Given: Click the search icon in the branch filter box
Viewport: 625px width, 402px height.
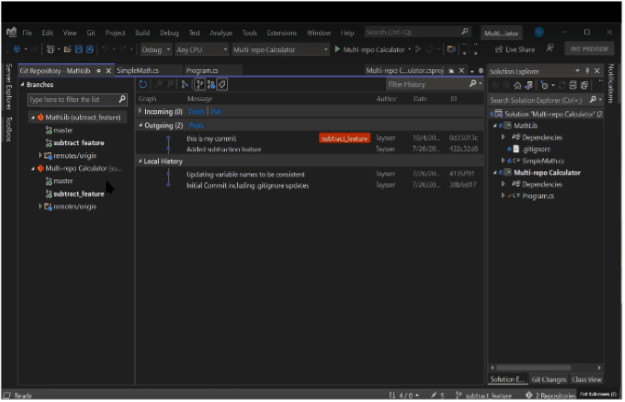Looking at the screenshot, I should (122, 100).
